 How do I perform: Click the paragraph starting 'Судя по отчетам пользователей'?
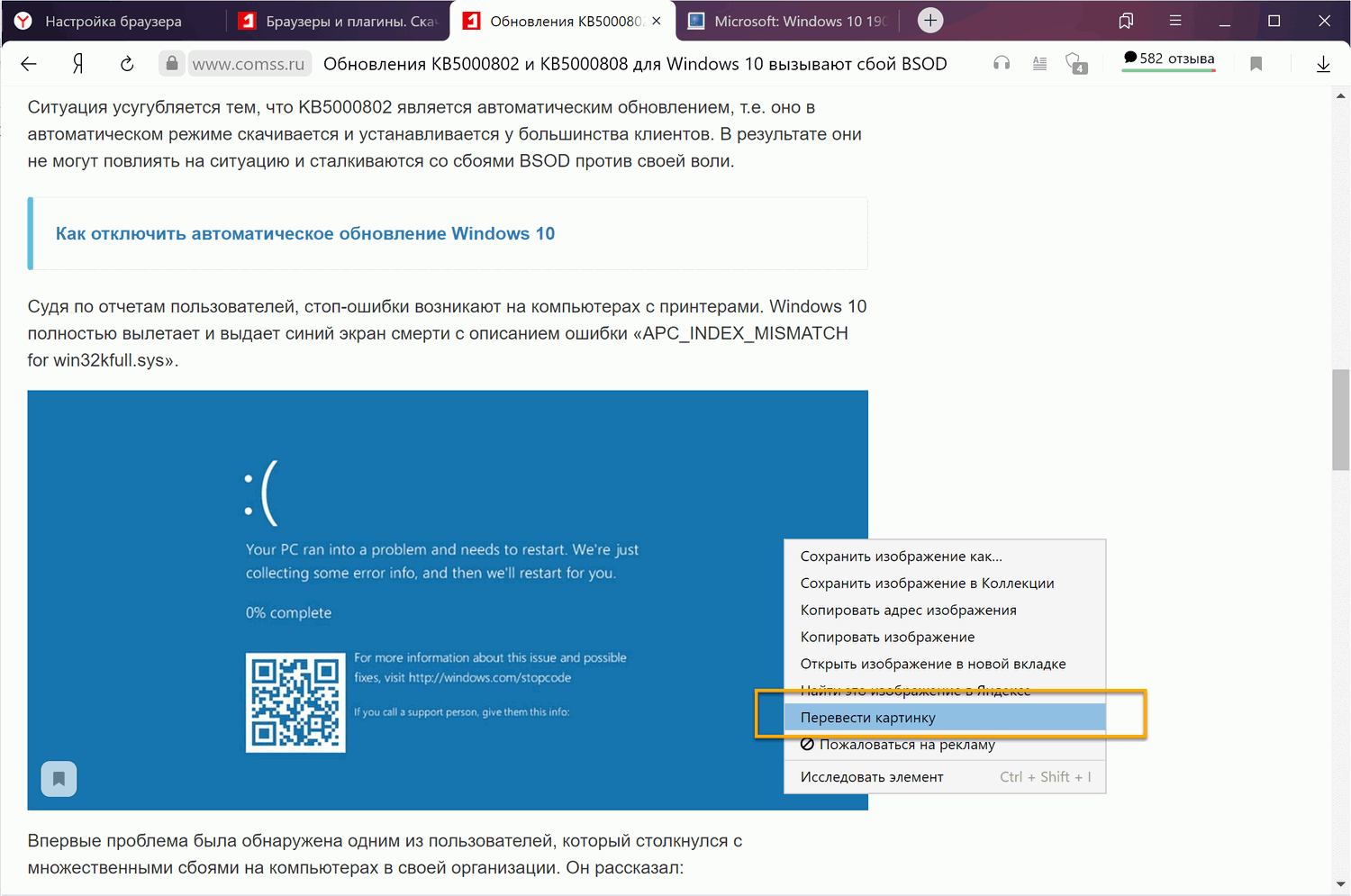[448, 333]
